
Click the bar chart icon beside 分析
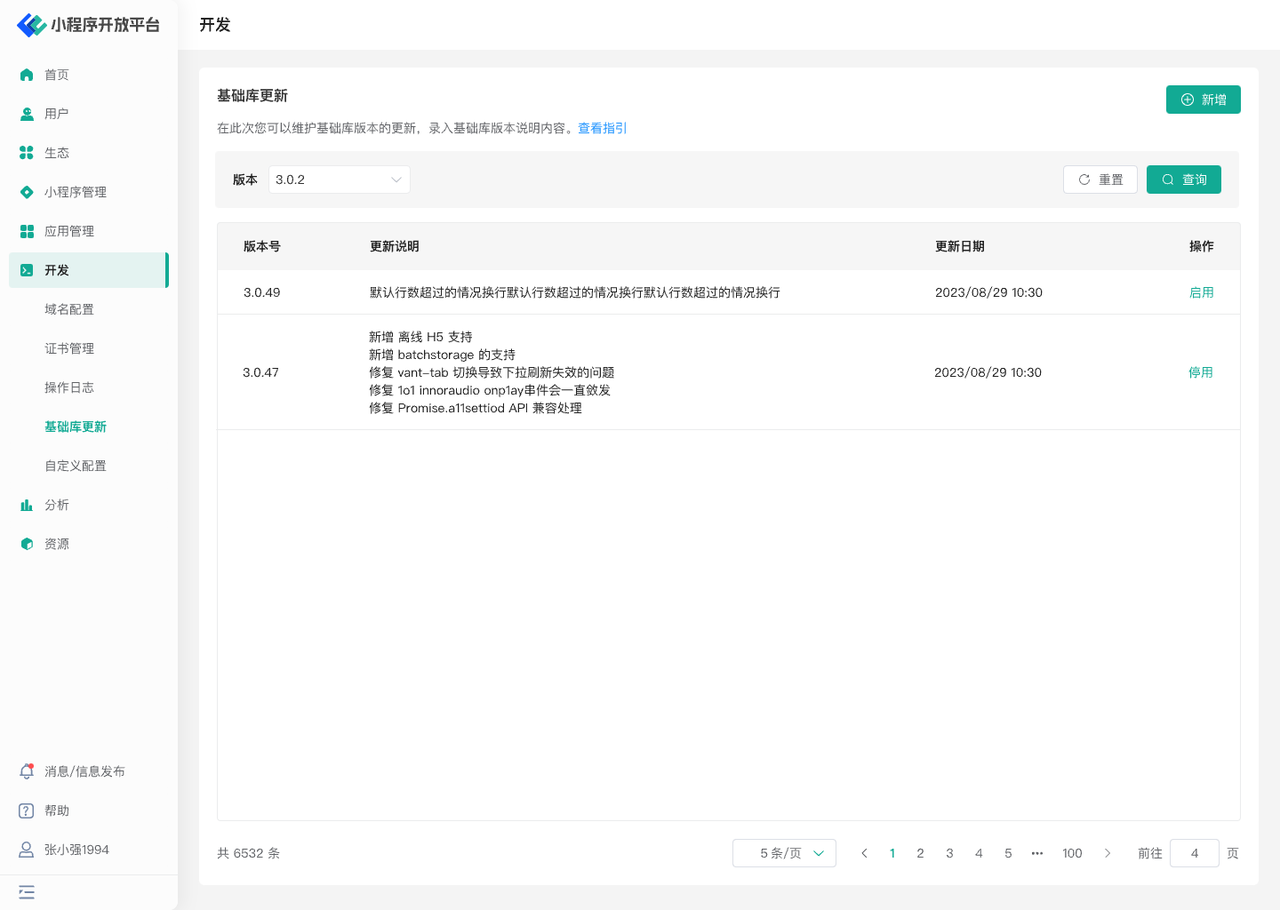(x=27, y=505)
